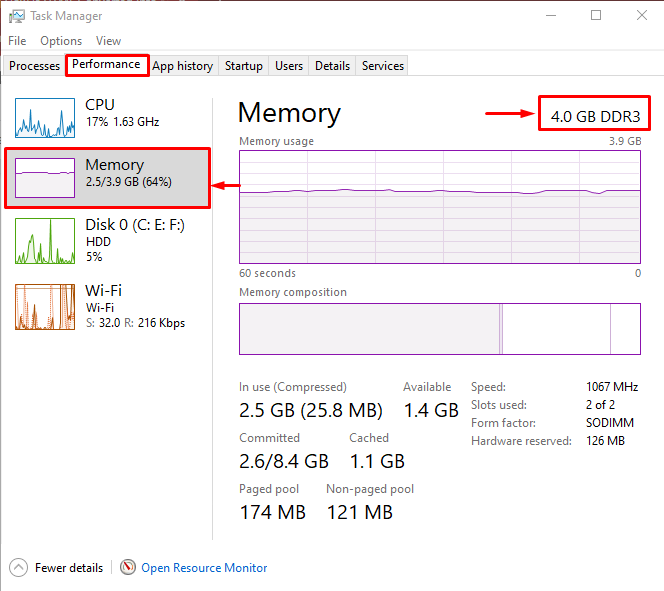Click the 1.1 GB Cached value

tap(377, 461)
